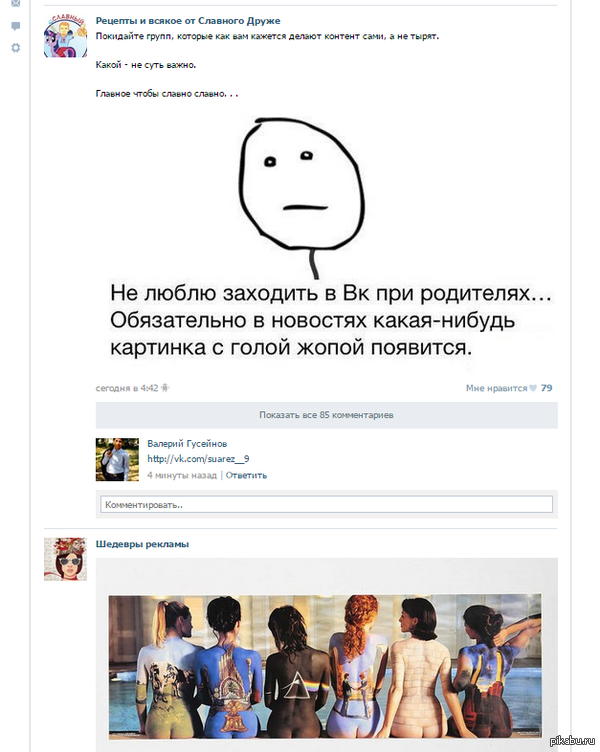
Task: Open the сегодня в 4:42 post timestamp
Action: coord(127,388)
